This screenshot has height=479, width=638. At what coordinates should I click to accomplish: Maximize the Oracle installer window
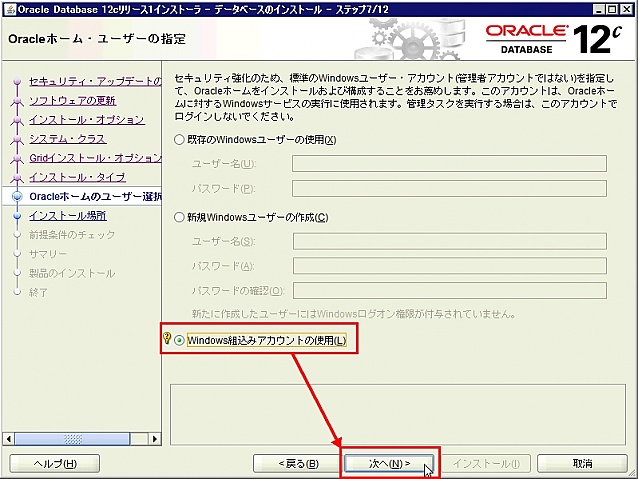(x=612, y=9)
